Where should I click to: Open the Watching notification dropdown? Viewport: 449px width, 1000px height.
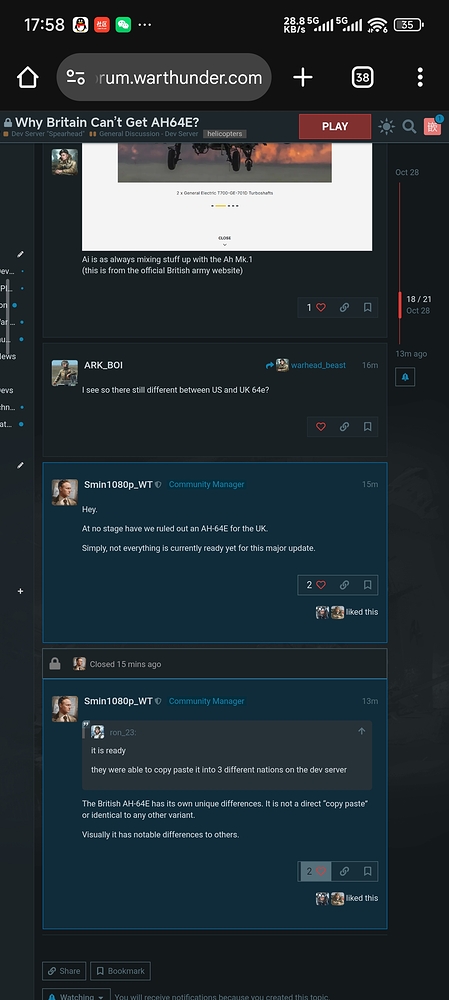(77, 996)
